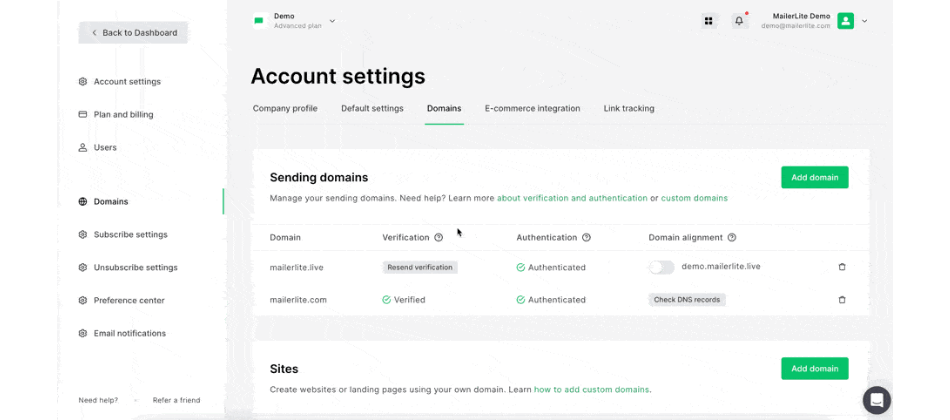
Task: Click the Authenticated checkmark for mailerlite.live
Action: click(x=520, y=267)
